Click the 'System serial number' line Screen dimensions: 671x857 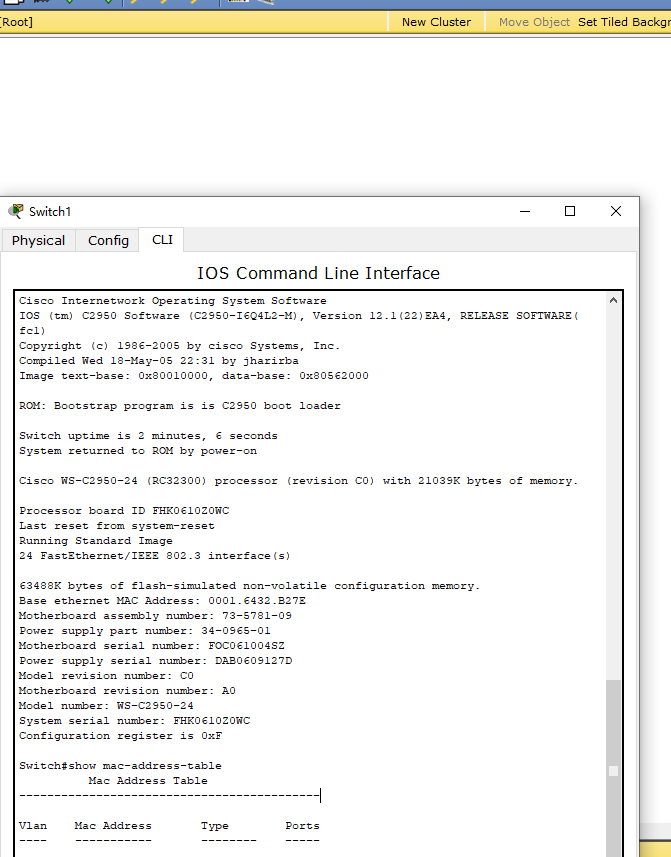pyautogui.click(x=134, y=720)
